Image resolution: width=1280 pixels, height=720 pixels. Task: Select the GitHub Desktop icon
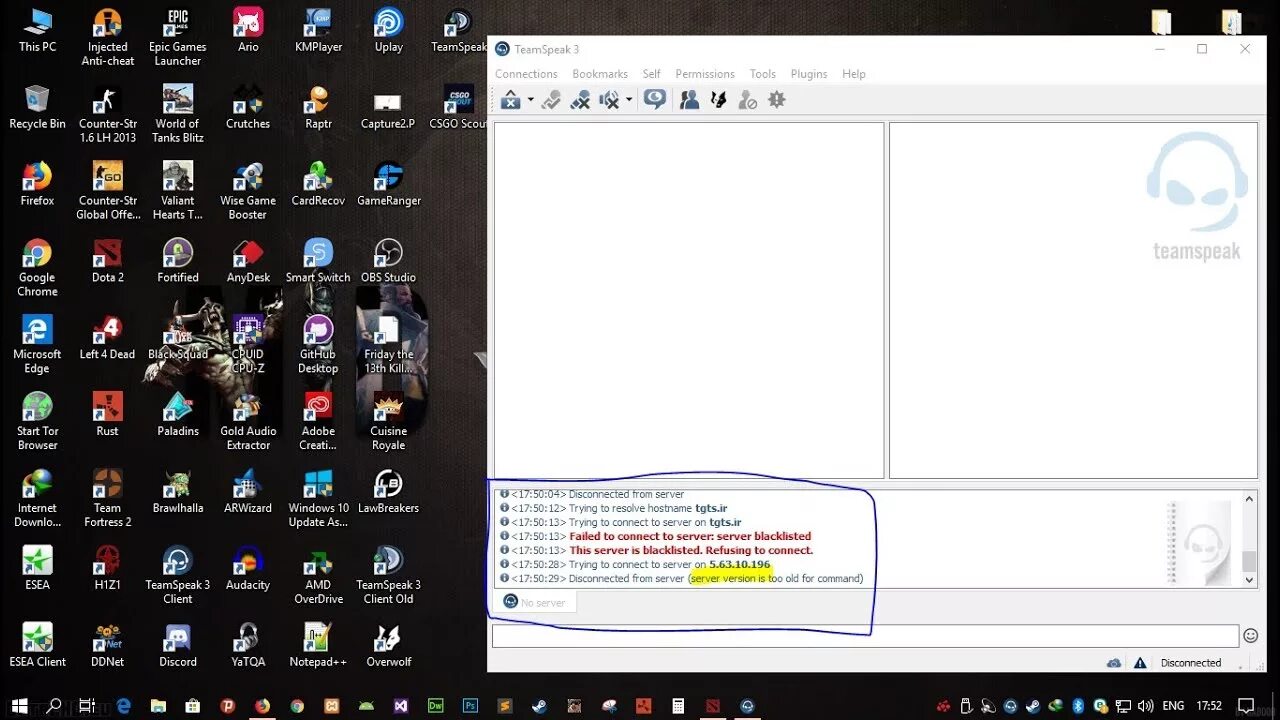[x=318, y=345]
